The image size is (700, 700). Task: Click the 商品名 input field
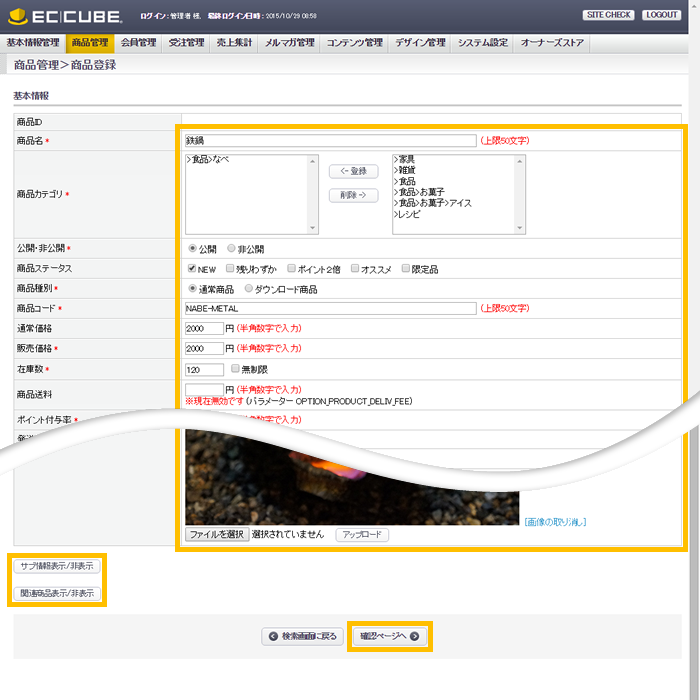(330, 141)
